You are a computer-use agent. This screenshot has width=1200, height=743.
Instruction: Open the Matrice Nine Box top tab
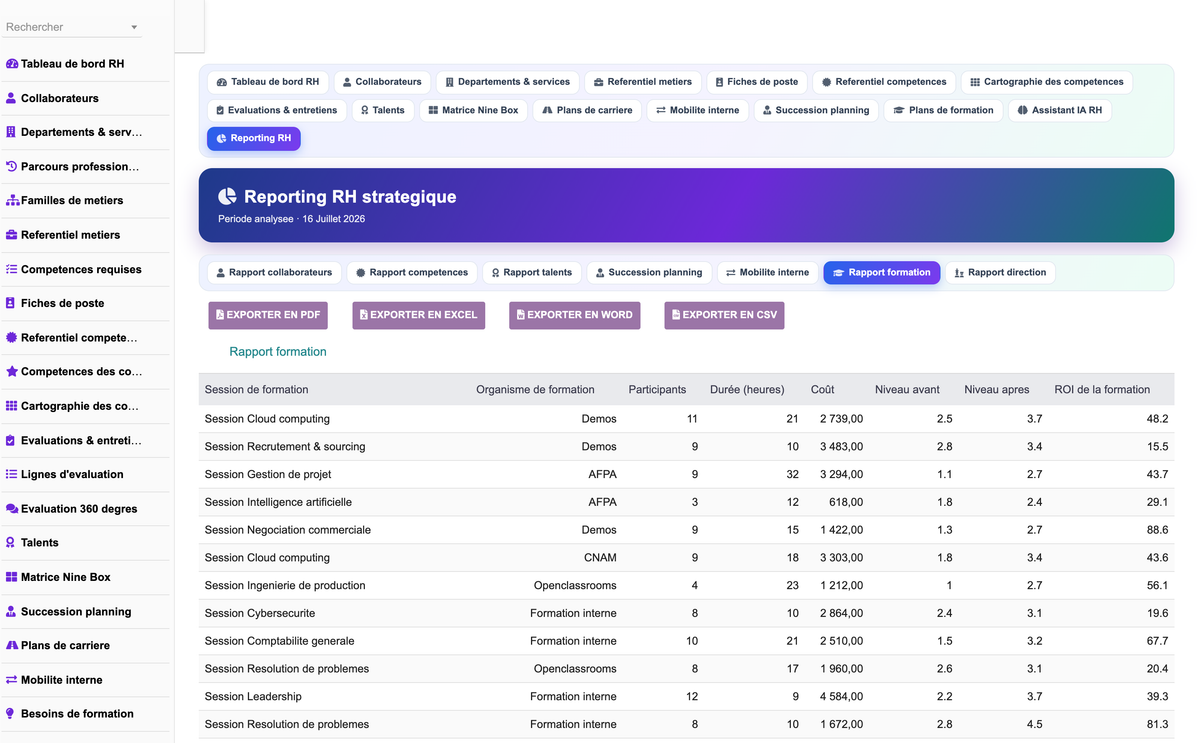click(473, 110)
